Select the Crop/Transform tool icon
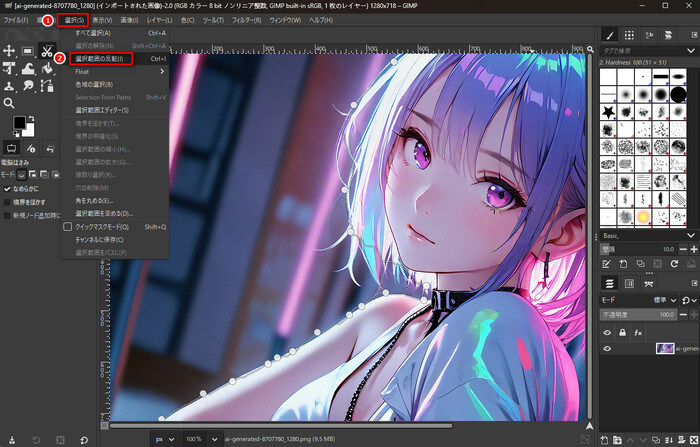Screen dimensions: 700x447 (9, 68)
